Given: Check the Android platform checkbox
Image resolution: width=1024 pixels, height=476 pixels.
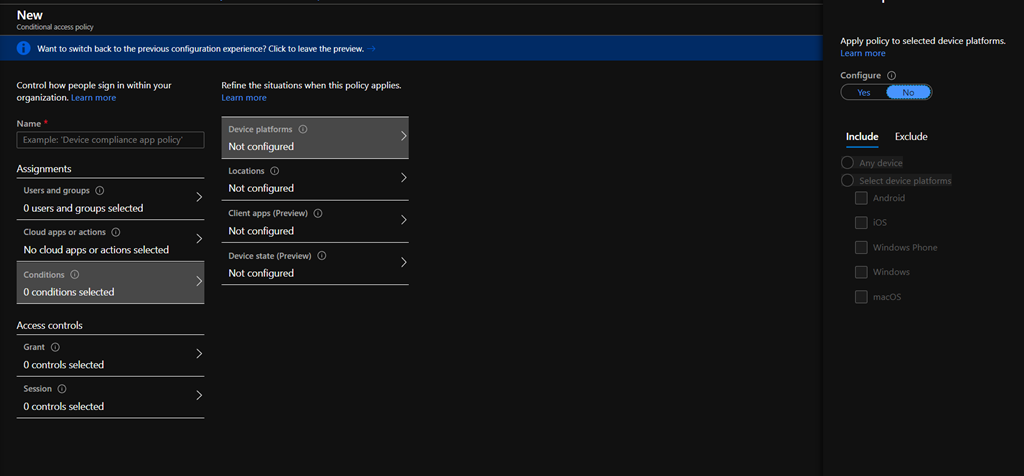Looking at the screenshot, I should pyautogui.click(x=861, y=198).
